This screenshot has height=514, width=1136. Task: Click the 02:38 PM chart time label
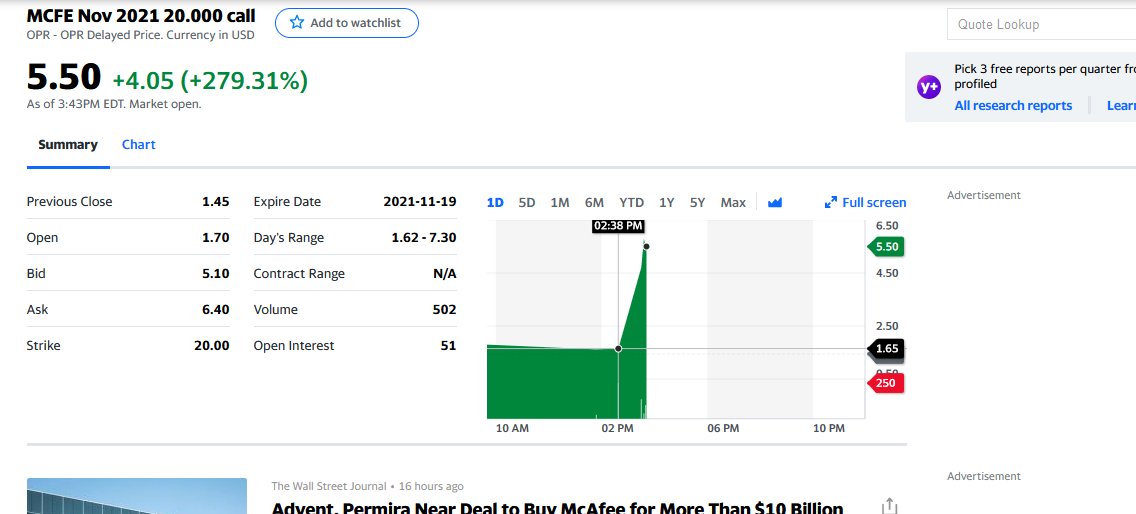(x=618, y=225)
